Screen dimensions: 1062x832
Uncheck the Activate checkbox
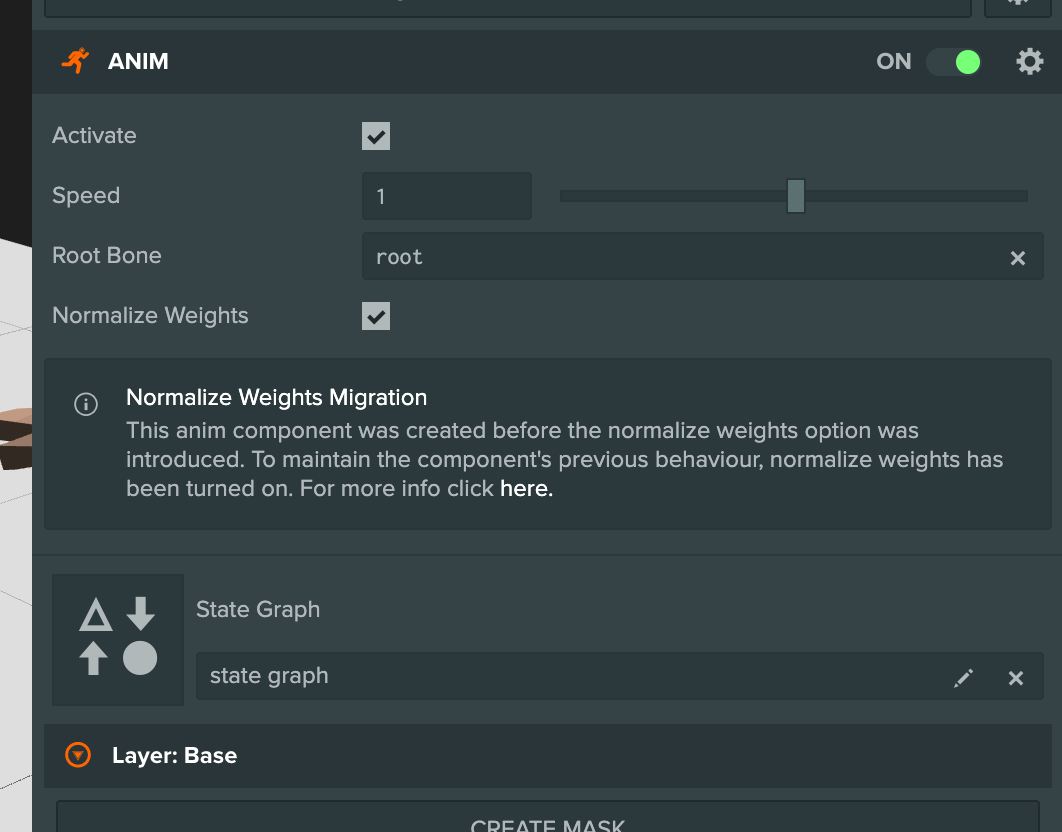tap(375, 135)
